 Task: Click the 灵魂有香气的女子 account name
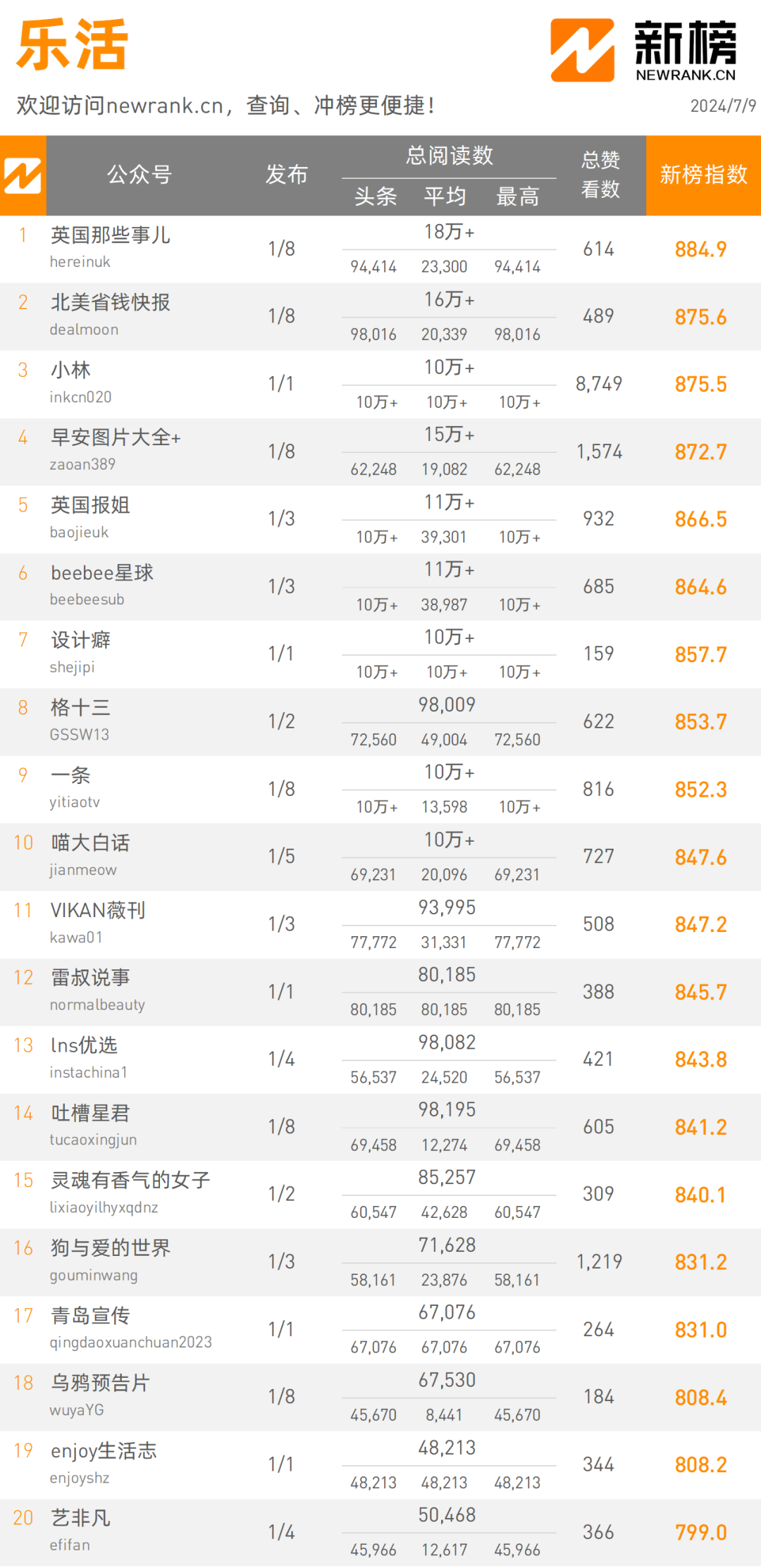tap(130, 1180)
